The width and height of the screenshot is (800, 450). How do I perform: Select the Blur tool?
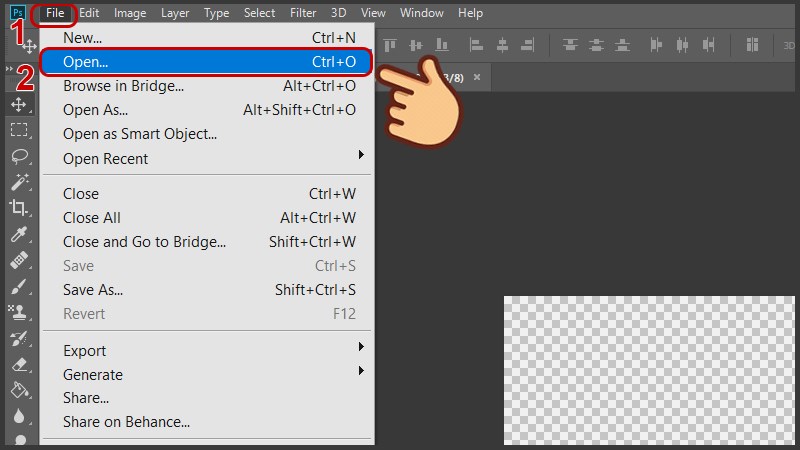(19, 416)
